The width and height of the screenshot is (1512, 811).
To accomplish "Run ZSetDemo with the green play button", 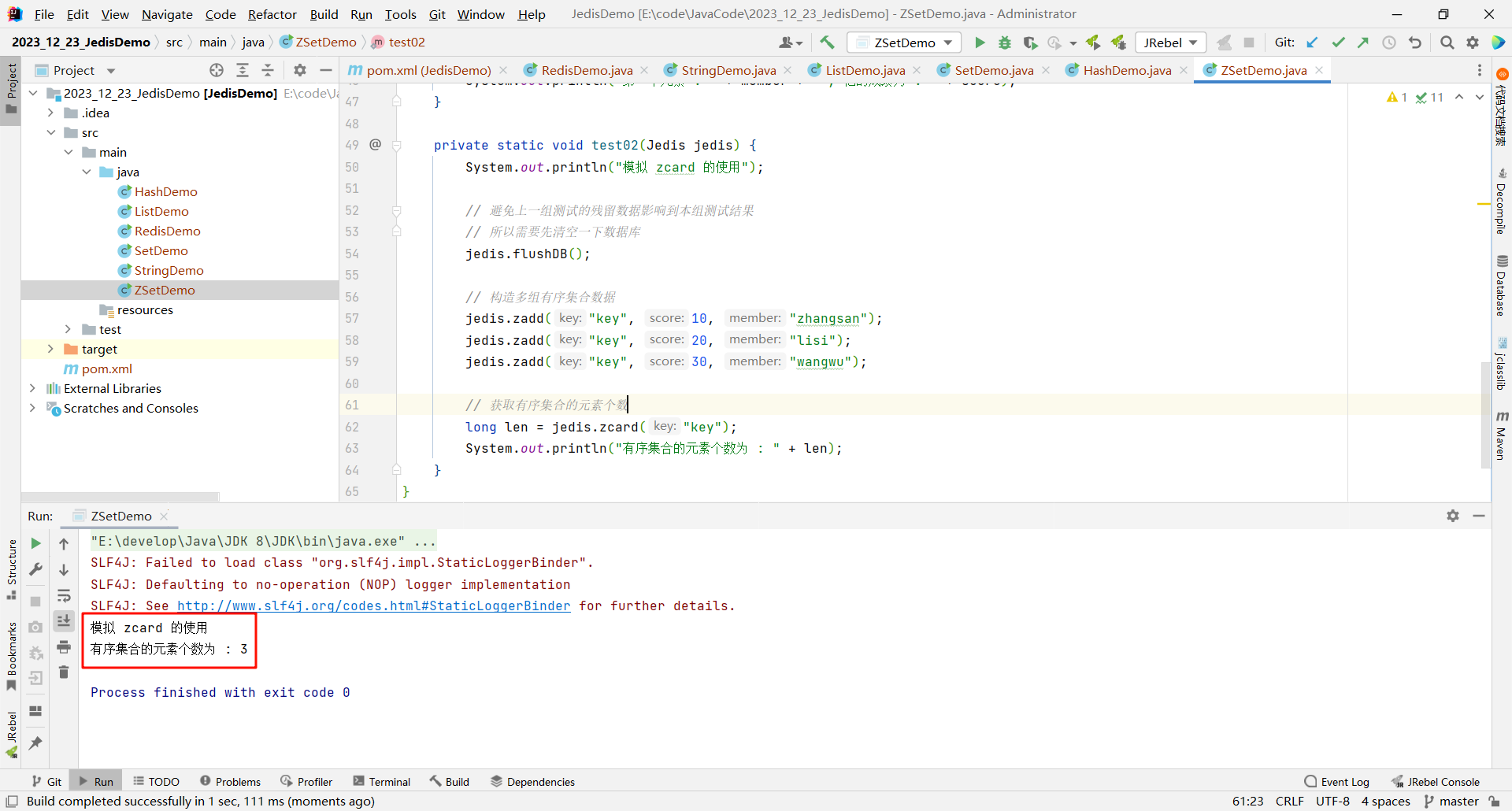I will tap(980, 43).
